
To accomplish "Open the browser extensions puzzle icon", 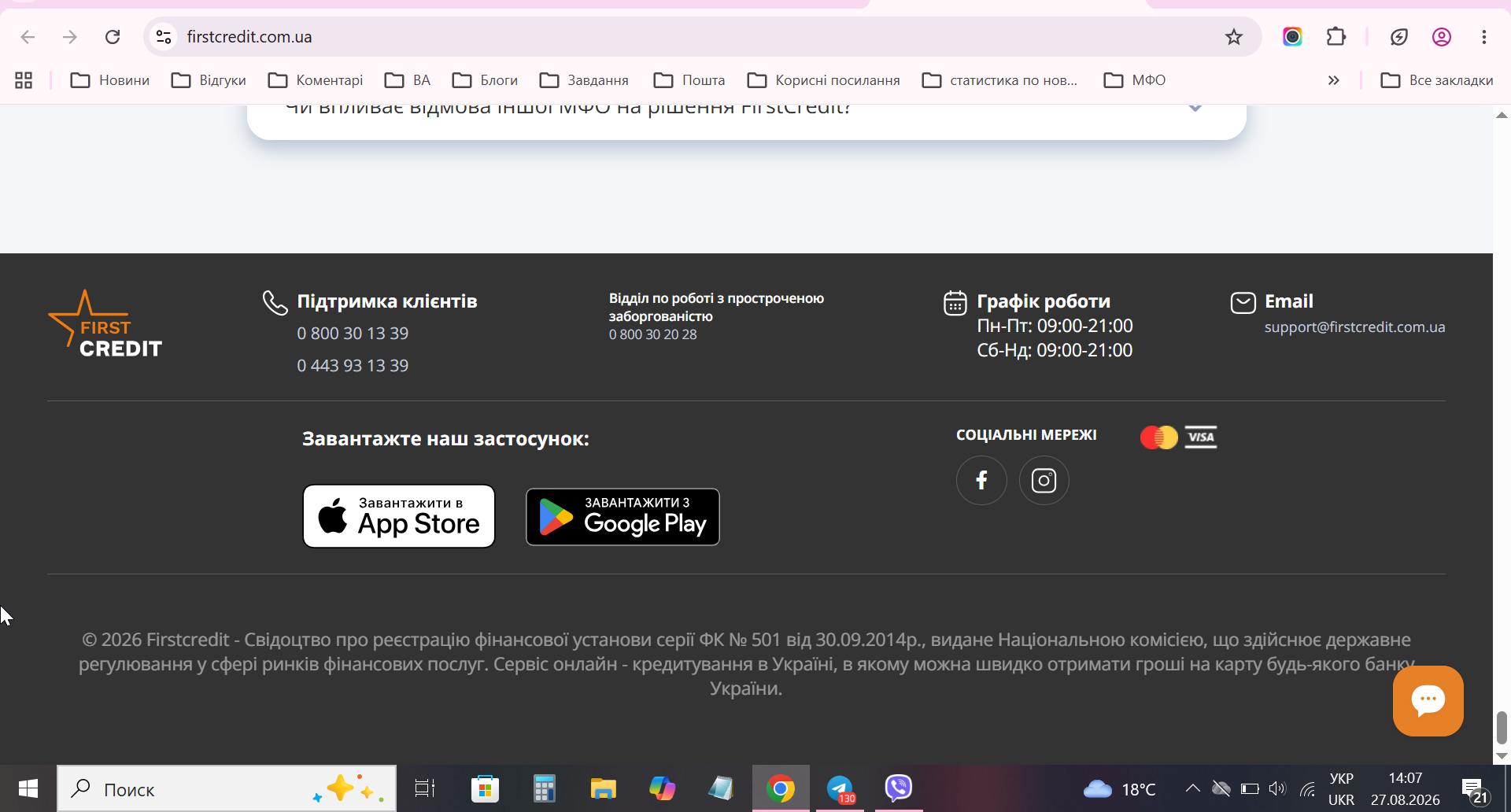I will click(1336, 37).
